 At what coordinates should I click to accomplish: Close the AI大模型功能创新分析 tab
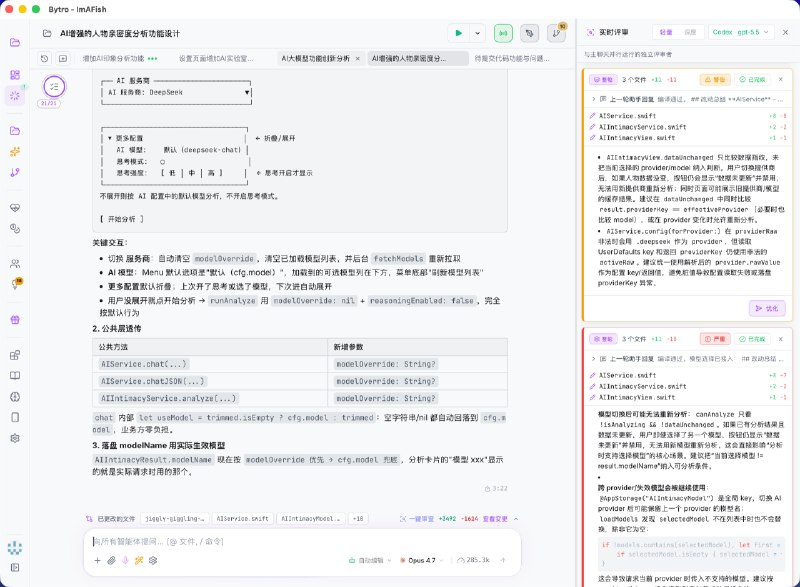click(357, 59)
